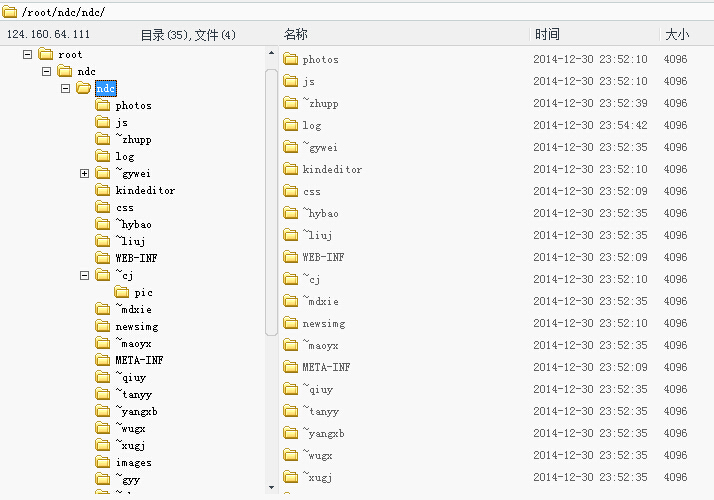Collapse the first-level ndc node

[46, 71]
